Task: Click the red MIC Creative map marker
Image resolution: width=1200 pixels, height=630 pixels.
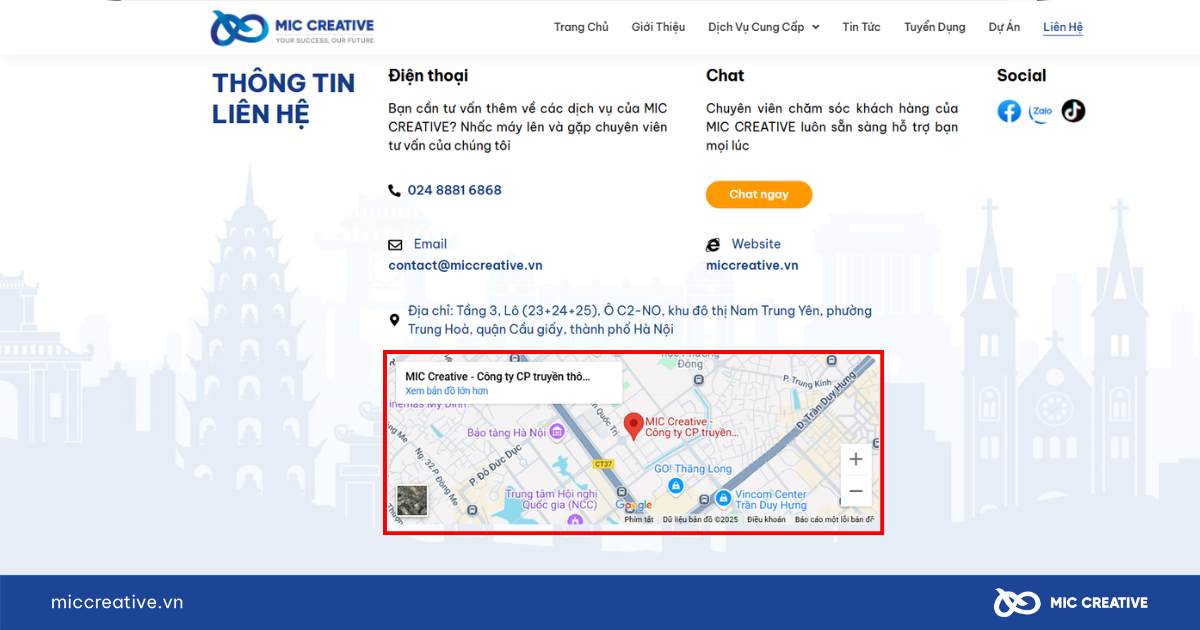Action: coord(633,425)
